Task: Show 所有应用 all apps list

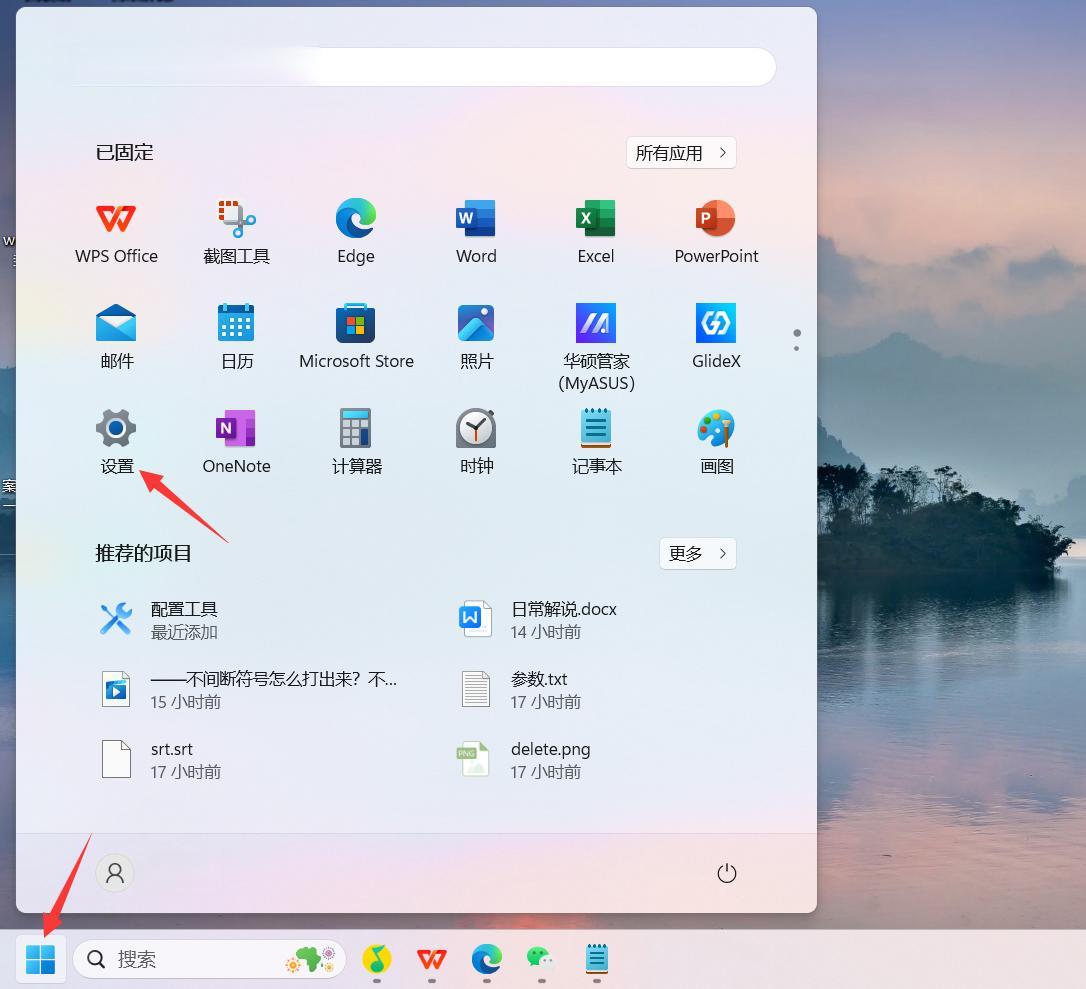Action: click(x=681, y=152)
